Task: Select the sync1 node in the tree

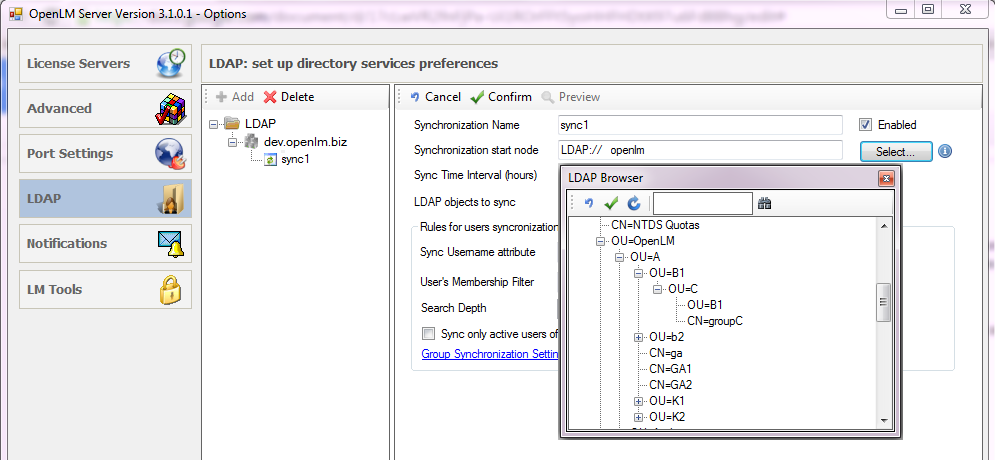Action: [x=295, y=159]
